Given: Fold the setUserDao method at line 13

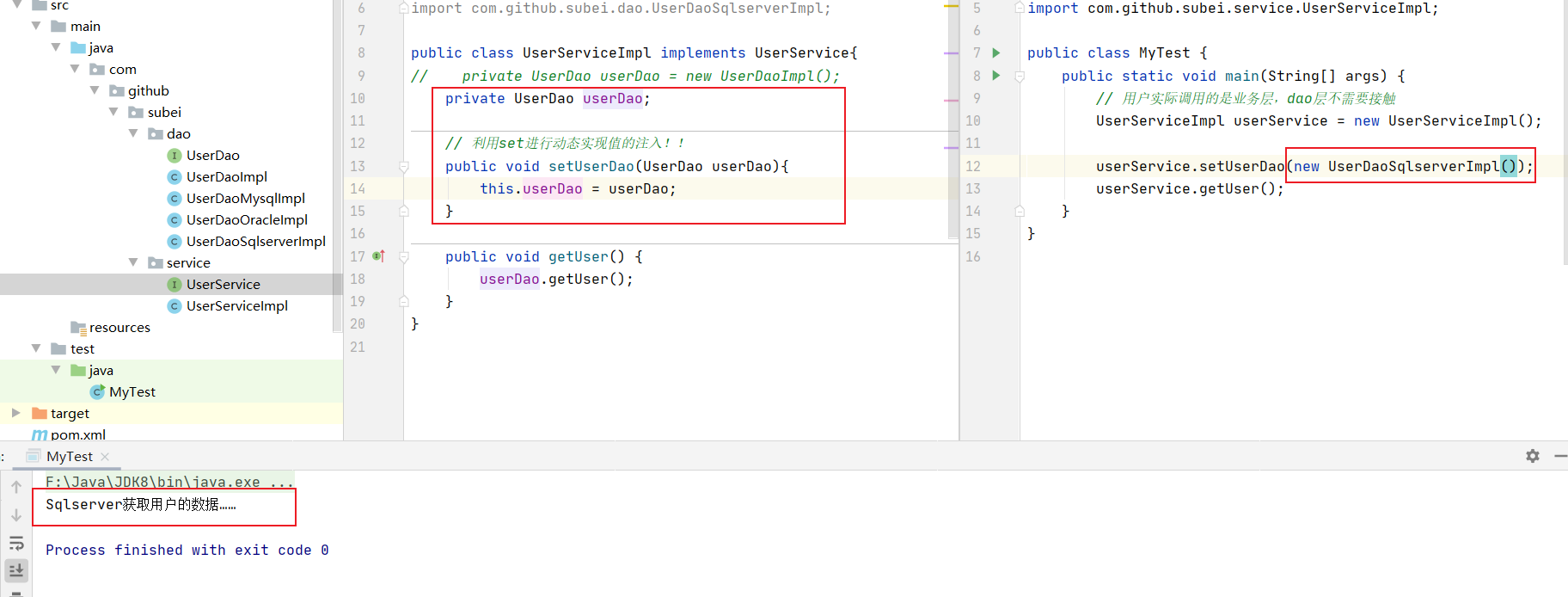Looking at the screenshot, I should (x=404, y=167).
